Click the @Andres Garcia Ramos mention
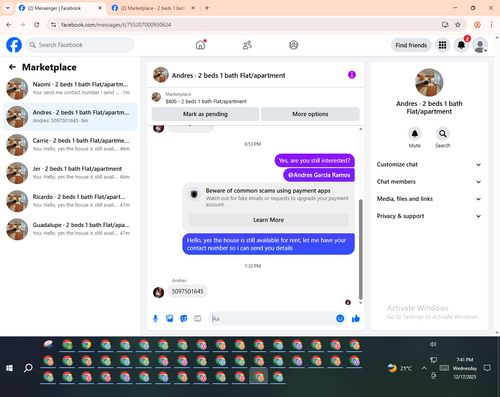 319,175
